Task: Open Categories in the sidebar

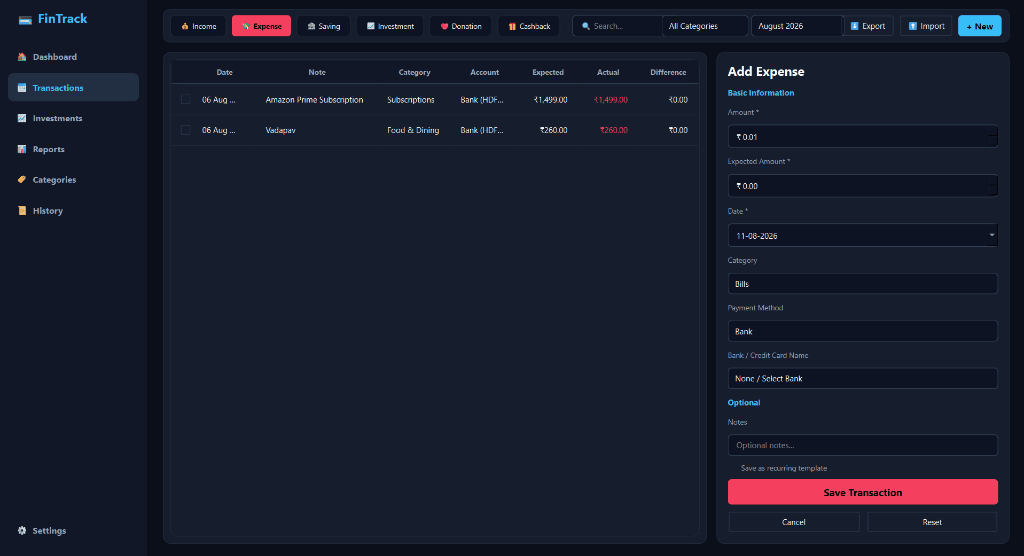Action: [73, 180]
